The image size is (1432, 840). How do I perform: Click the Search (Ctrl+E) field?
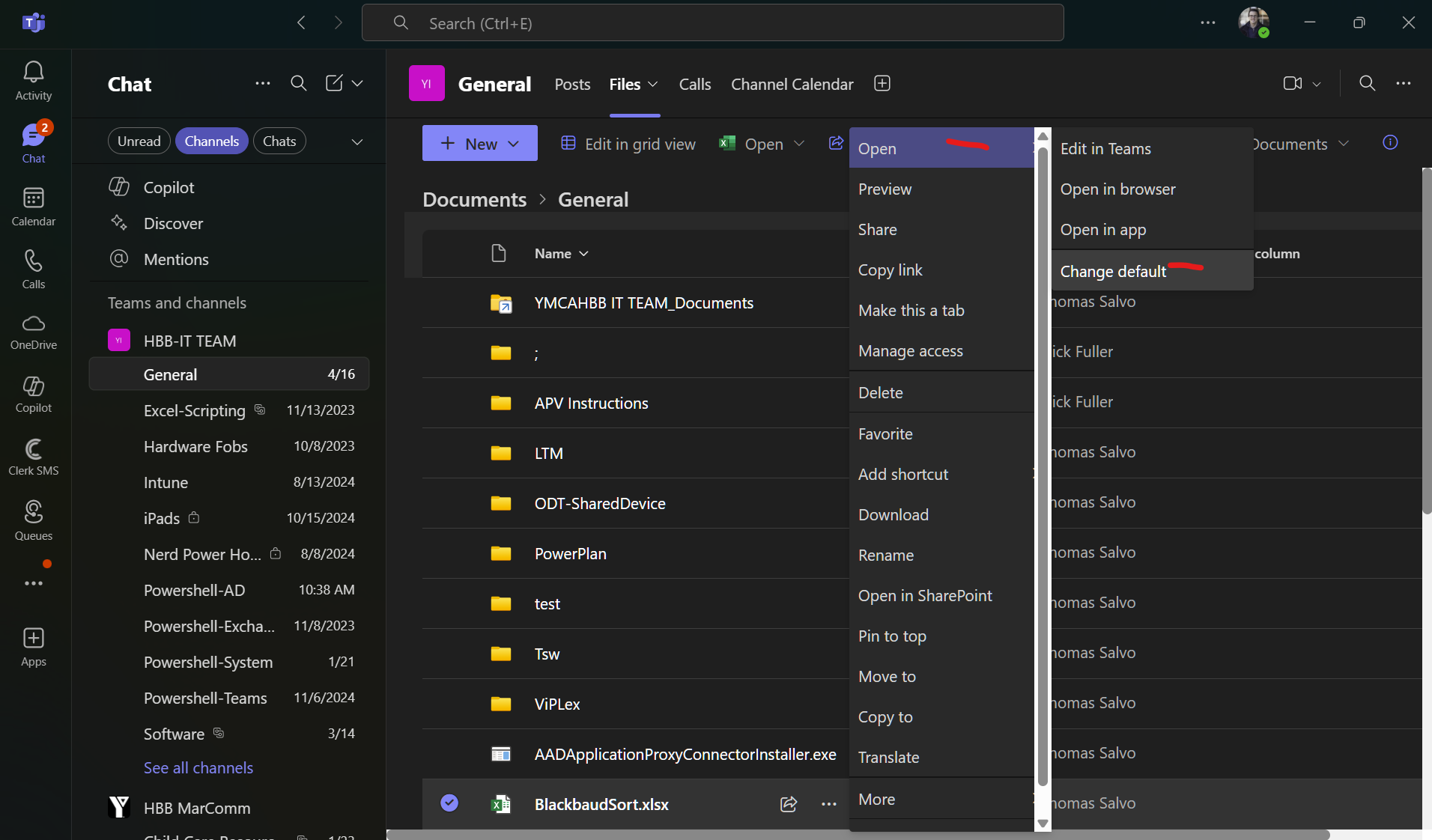[x=712, y=23]
